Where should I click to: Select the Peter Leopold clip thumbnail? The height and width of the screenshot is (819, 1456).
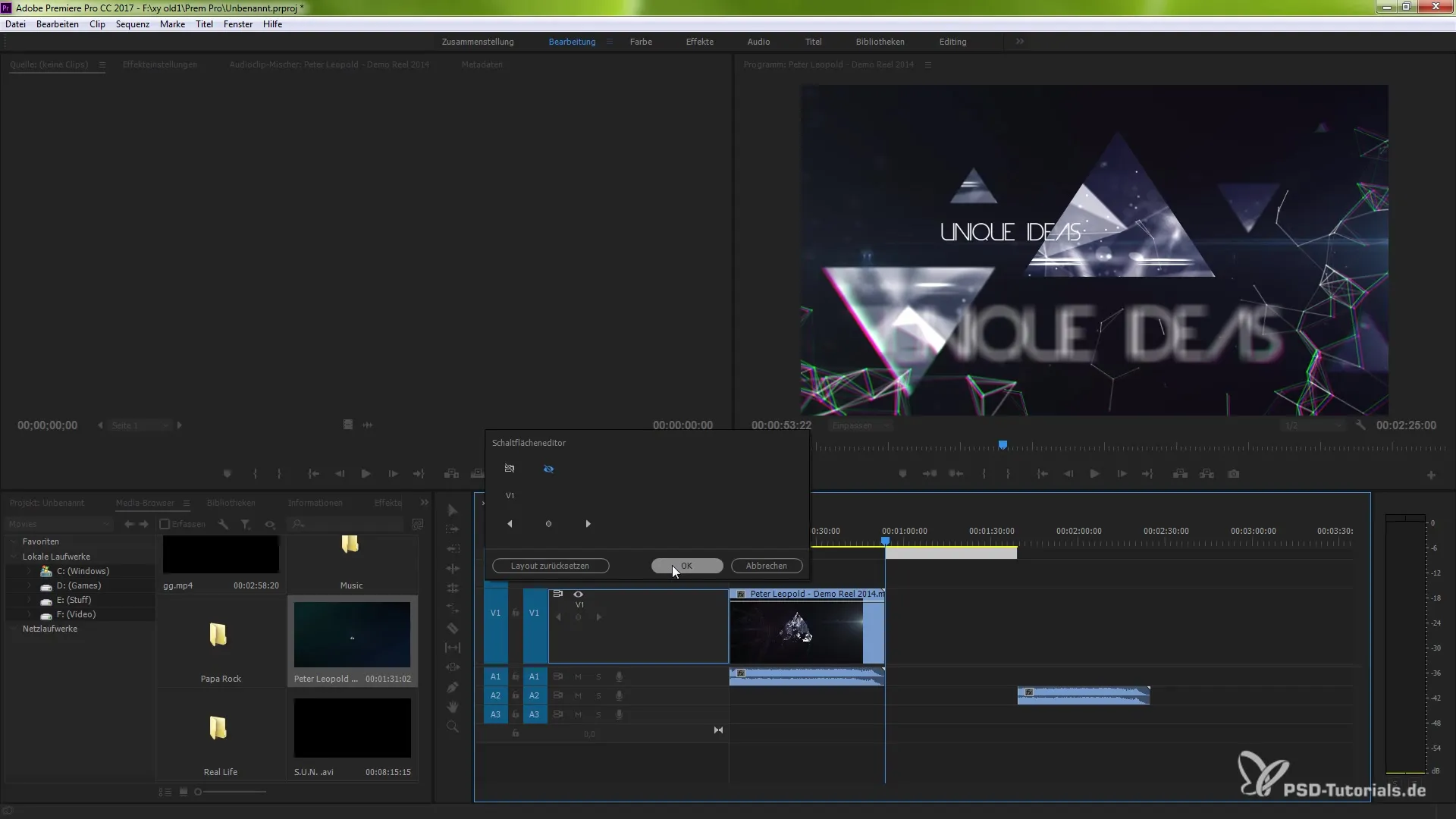[x=352, y=635]
